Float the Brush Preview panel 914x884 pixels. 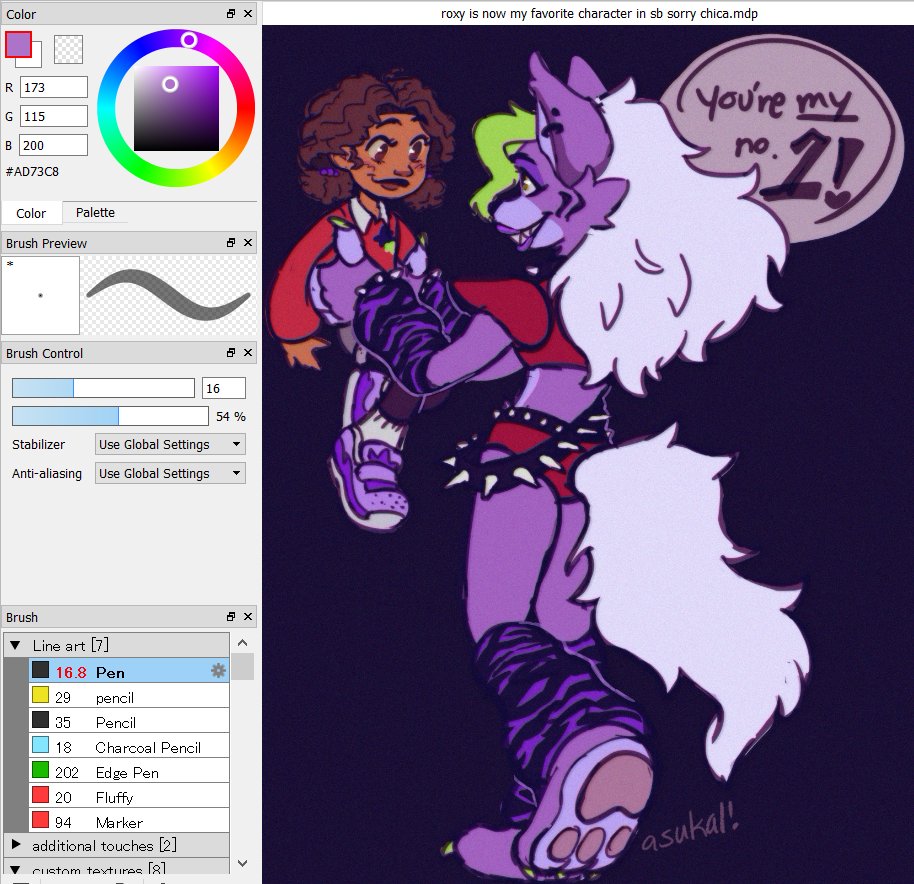(231, 242)
